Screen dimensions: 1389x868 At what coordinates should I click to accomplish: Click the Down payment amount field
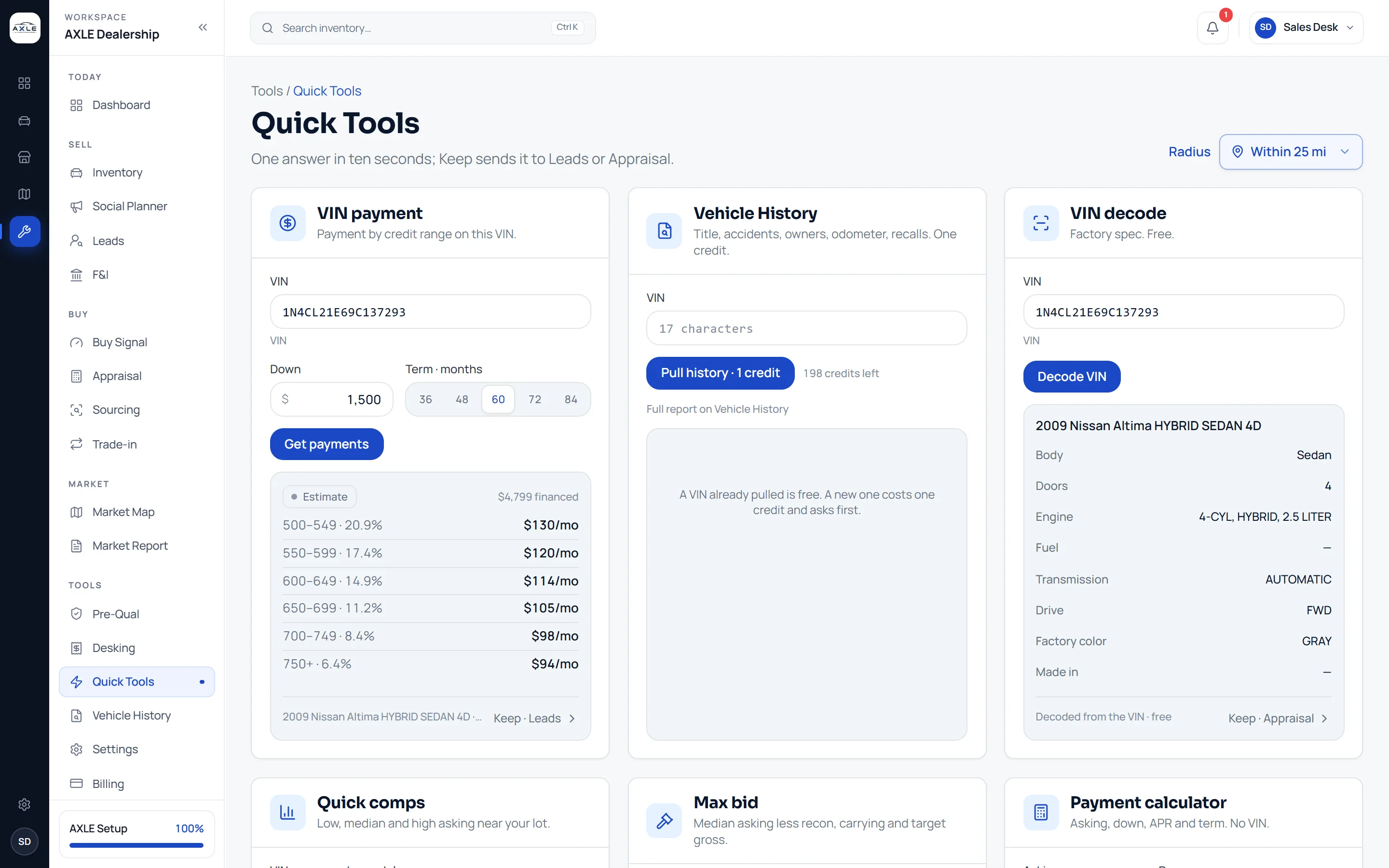click(x=331, y=399)
